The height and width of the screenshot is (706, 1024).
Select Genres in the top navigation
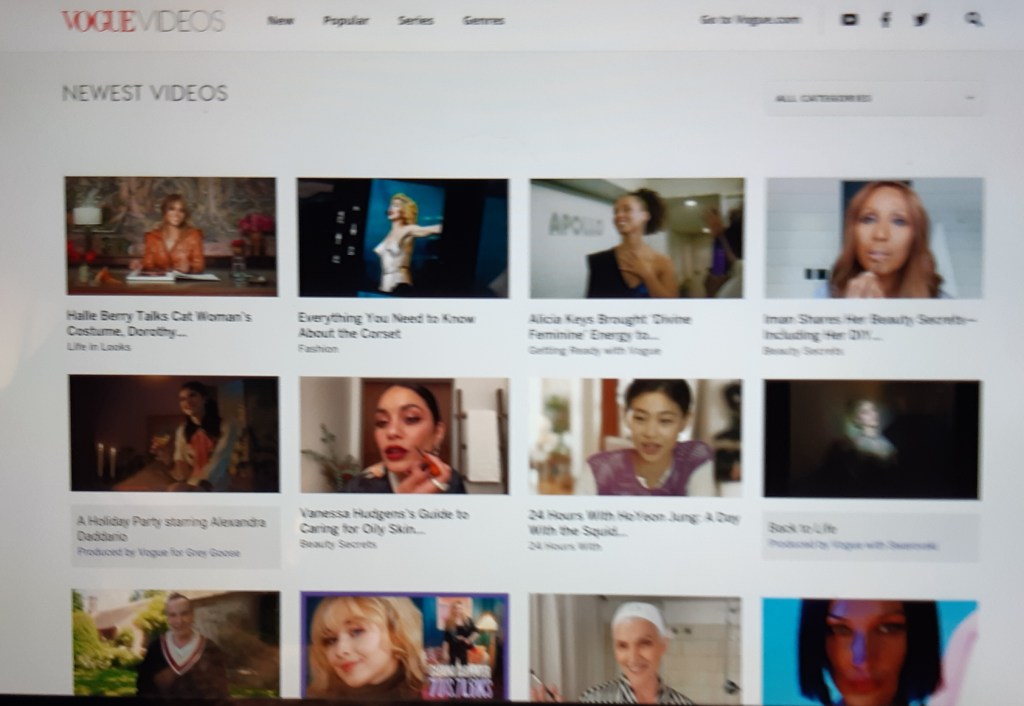pos(483,20)
